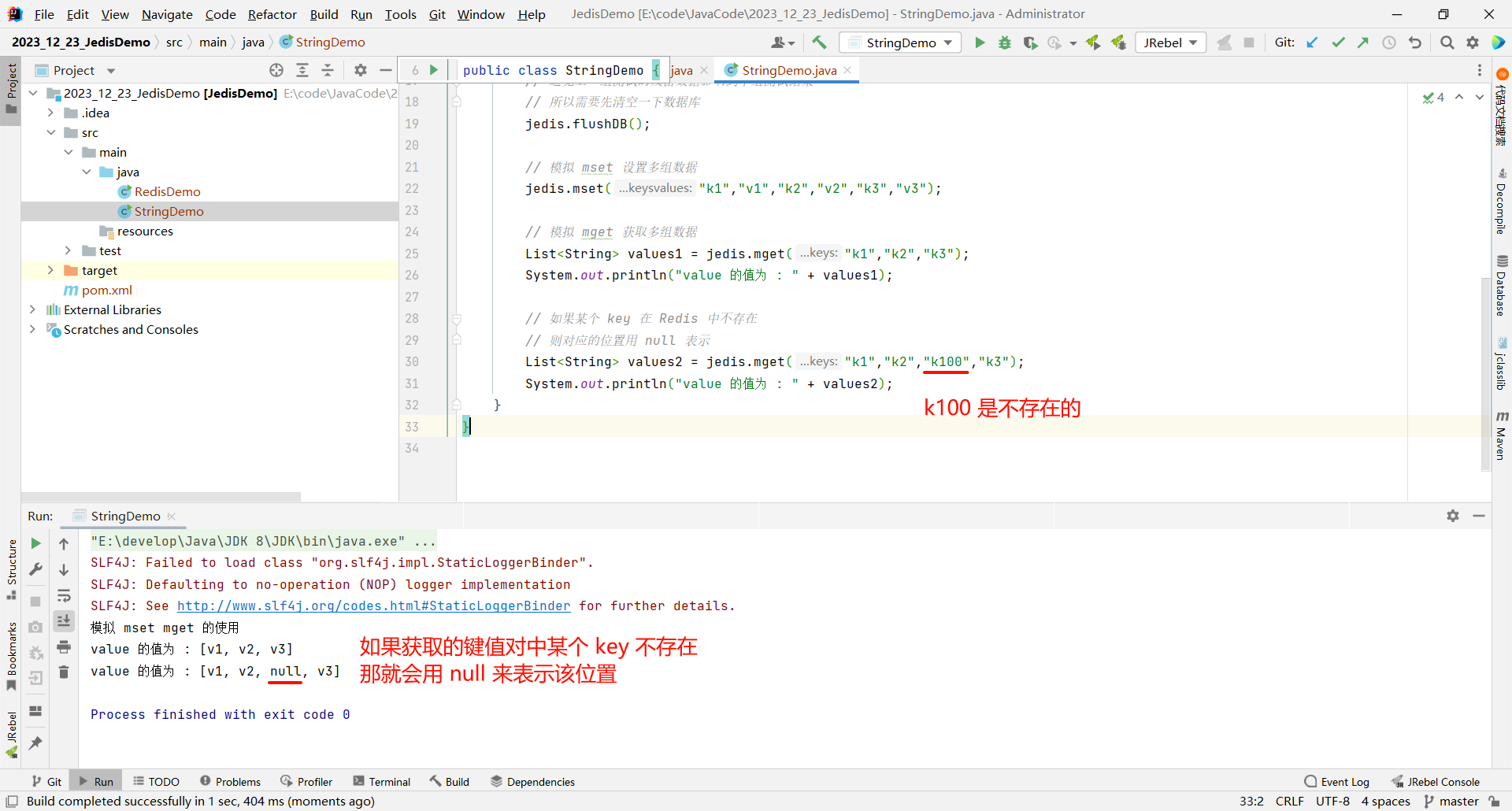The image size is (1512, 811).
Task: Run the StringDemo configuration with green arrow
Action: tap(980, 43)
